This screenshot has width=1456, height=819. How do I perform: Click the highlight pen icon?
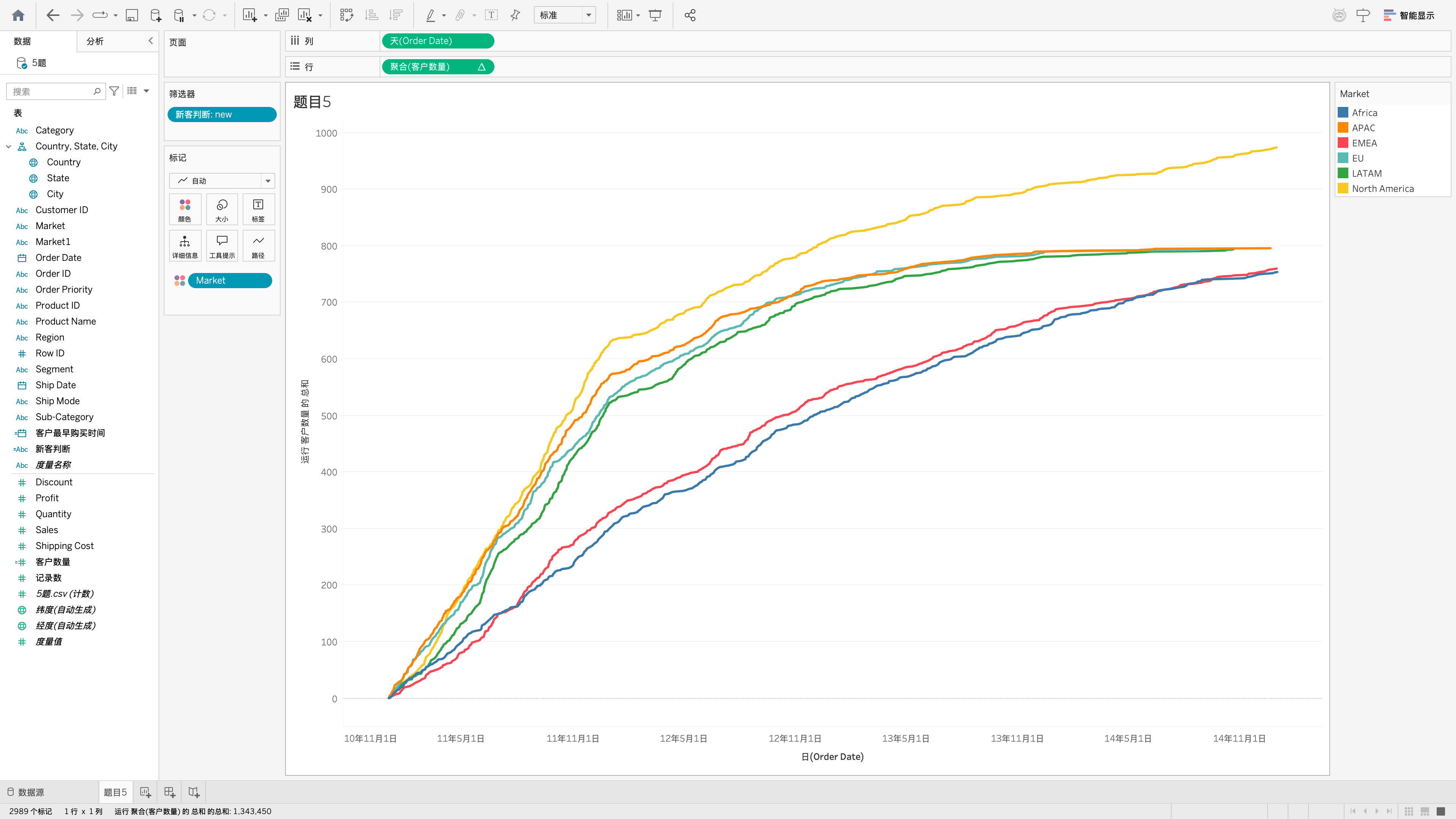[431, 15]
